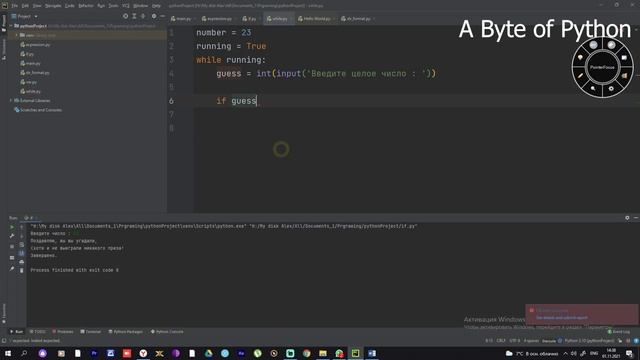Open Project panel settings gear
Screen dimensions: 640x360
point(154,16)
